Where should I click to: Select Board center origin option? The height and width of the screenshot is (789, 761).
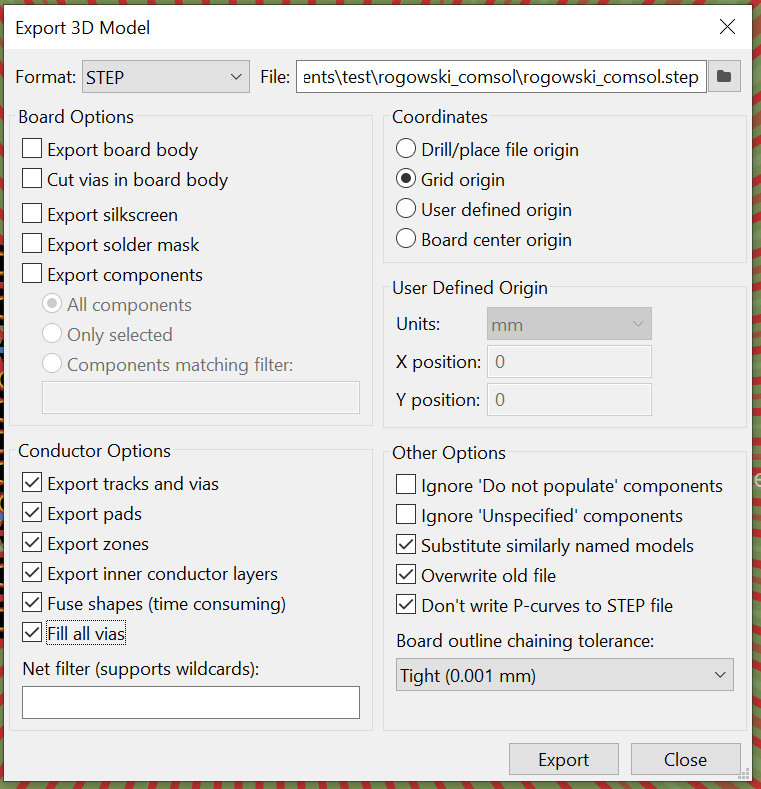[x=406, y=240]
